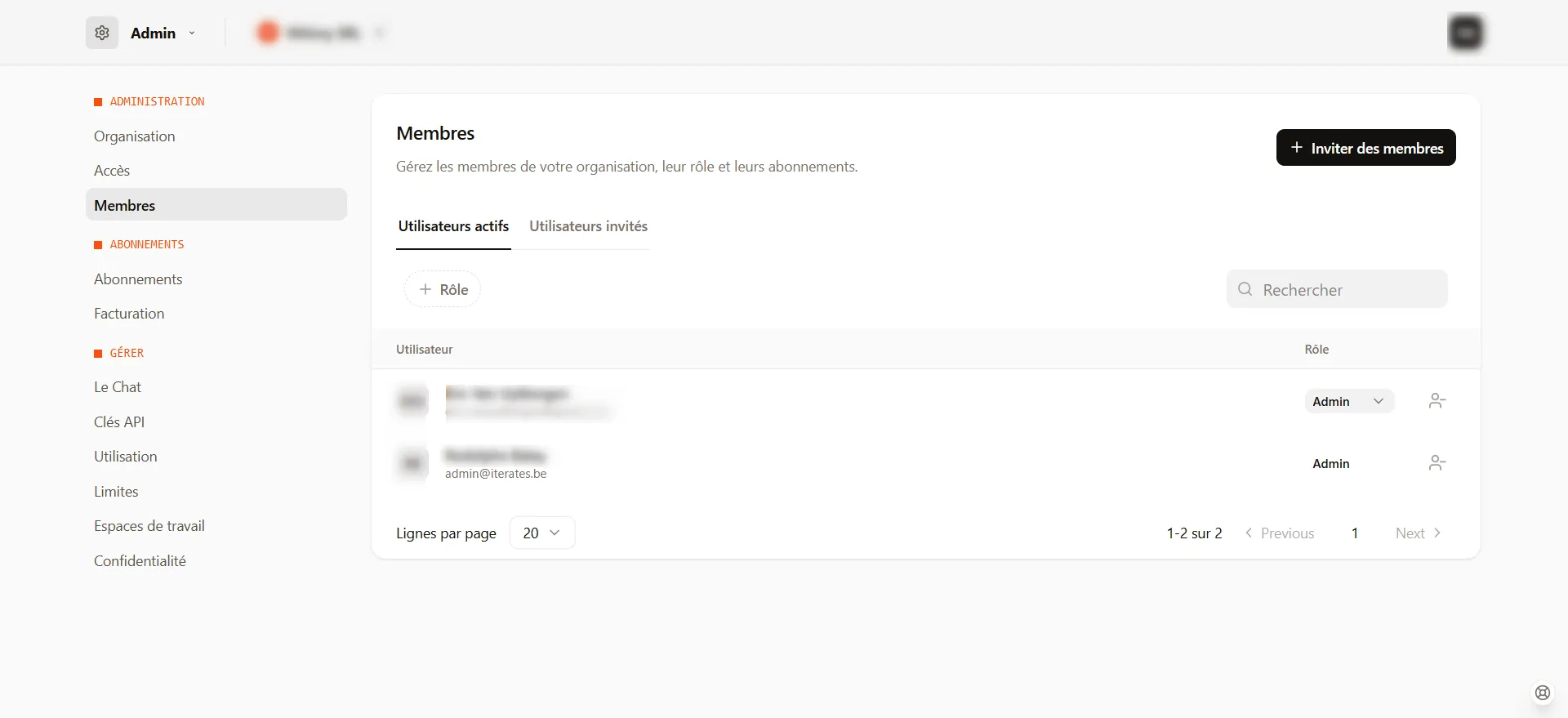Open the Accès page
This screenshot has height=718, width=1568.
coord(112,171)
